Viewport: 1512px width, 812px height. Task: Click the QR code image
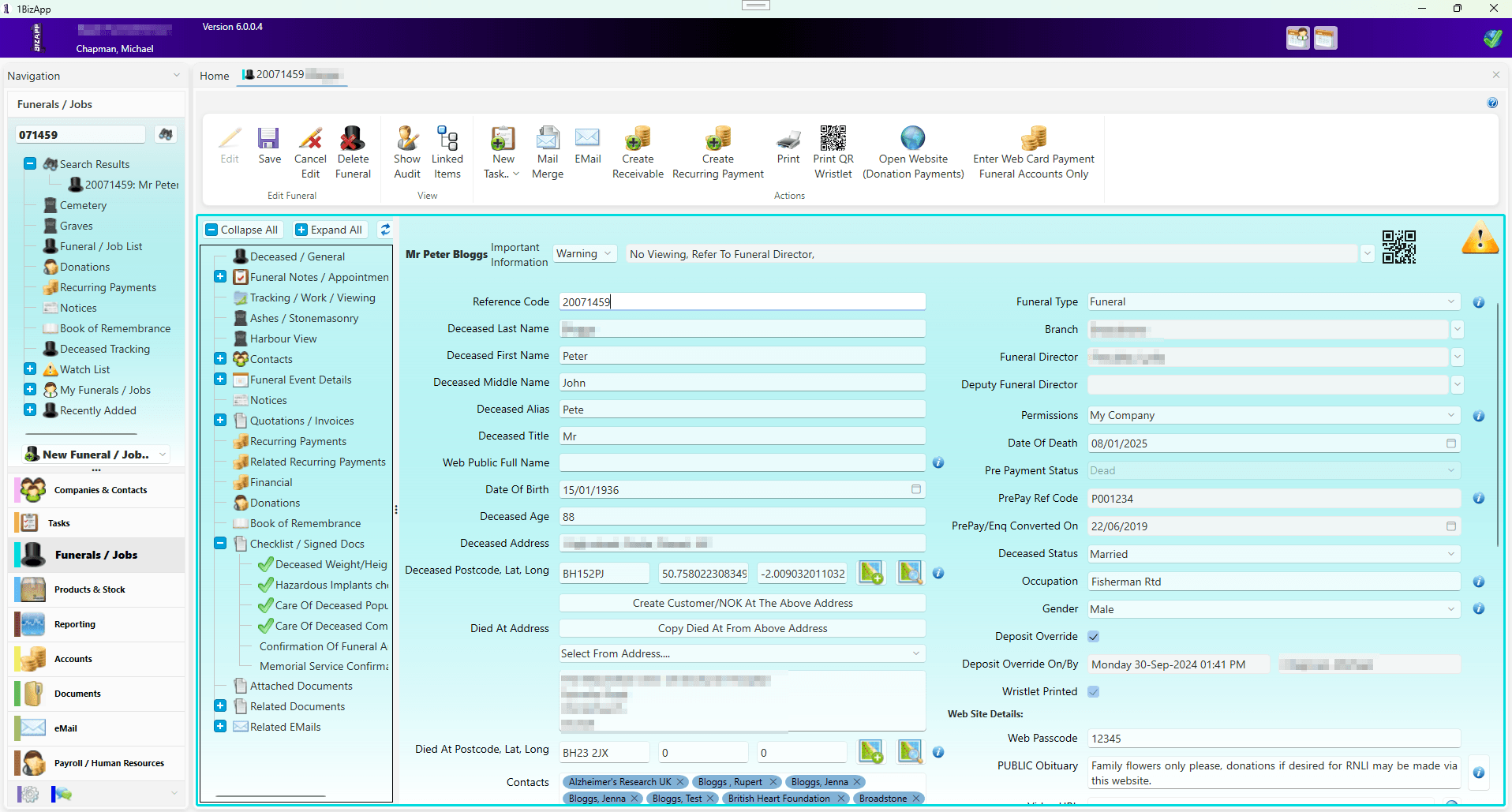(x=1399, y=247)
